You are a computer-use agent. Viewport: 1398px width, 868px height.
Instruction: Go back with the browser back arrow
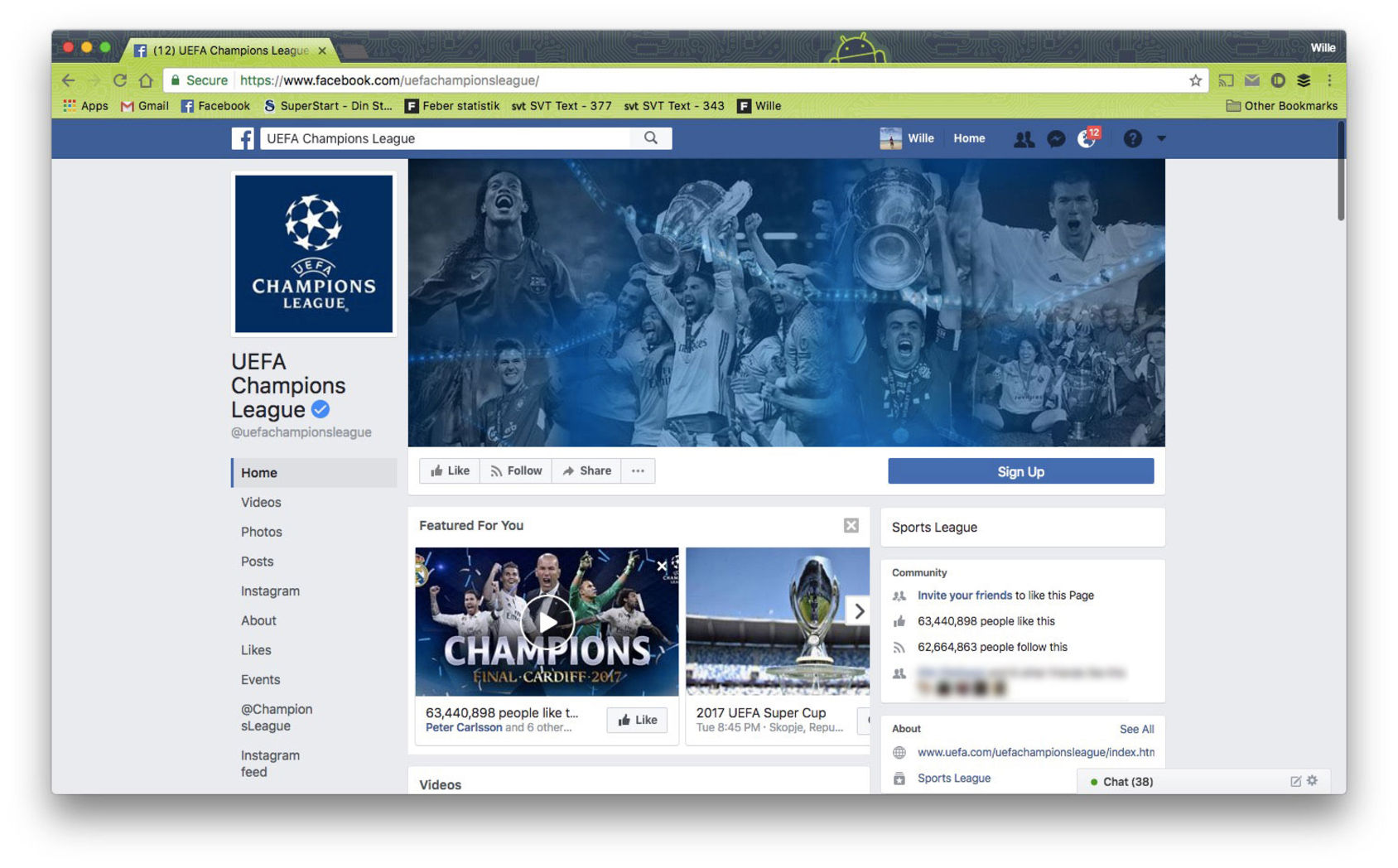(69, 80)
